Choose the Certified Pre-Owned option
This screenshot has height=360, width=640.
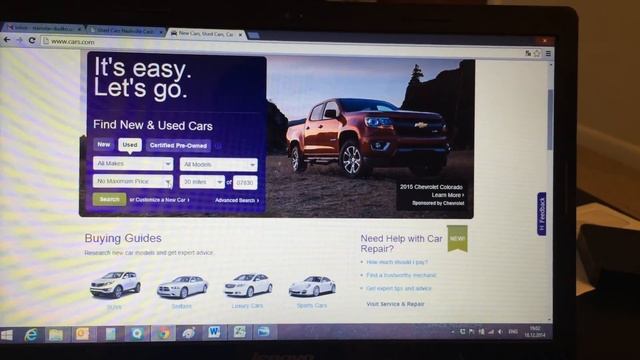tap(178, 146)
